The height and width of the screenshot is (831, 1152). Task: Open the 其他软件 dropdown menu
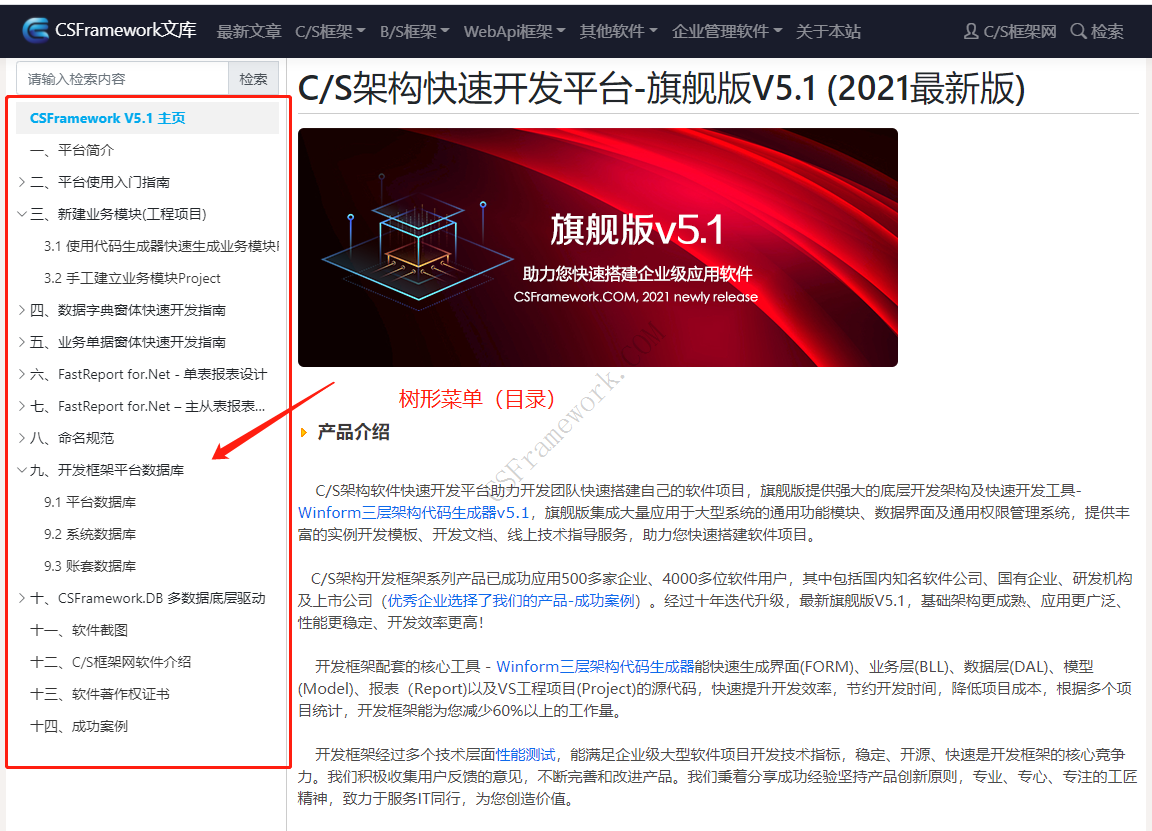click(x=618, y=32)
